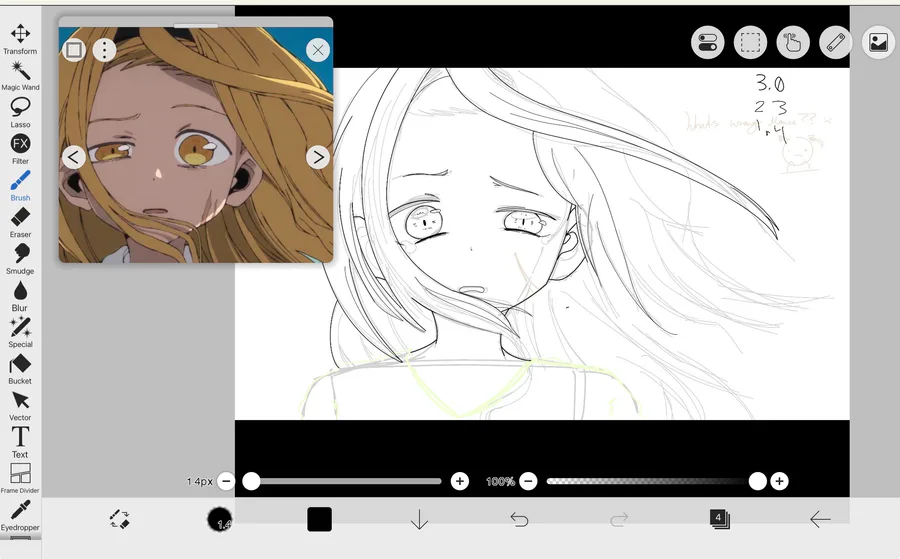
Task: Select the Magic Wand tool
Action: (x=20, y=76)
